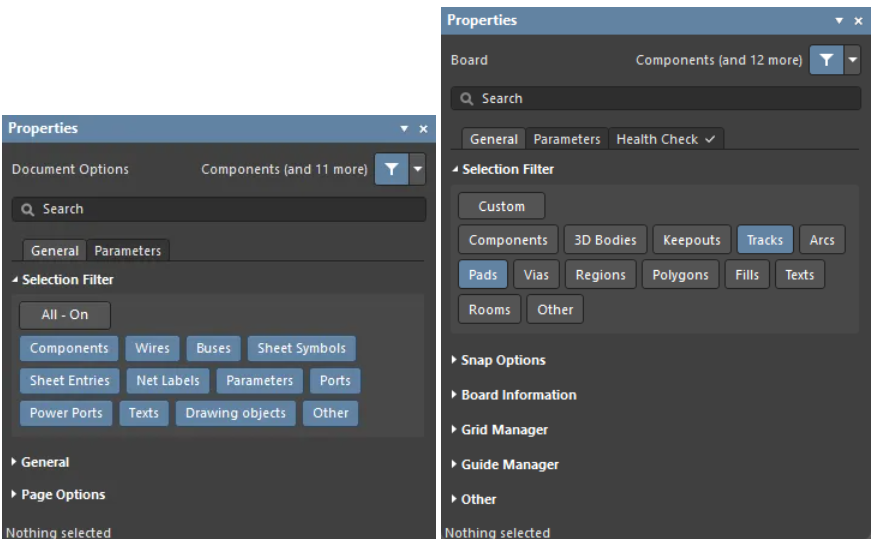Image resolution: width=876 pixels, height=541 pixels.
Task: Close the right Board Properties panel
Action: [859, 21]
